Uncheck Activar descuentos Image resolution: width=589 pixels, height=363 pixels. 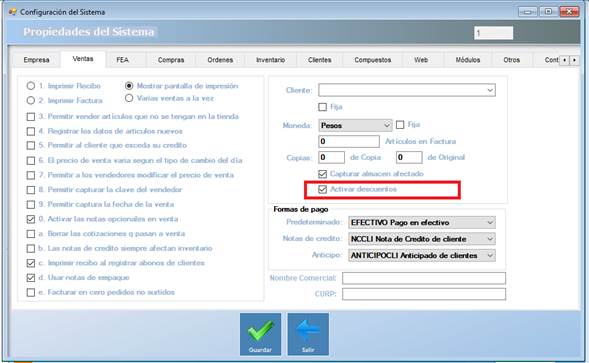(322, 189)
